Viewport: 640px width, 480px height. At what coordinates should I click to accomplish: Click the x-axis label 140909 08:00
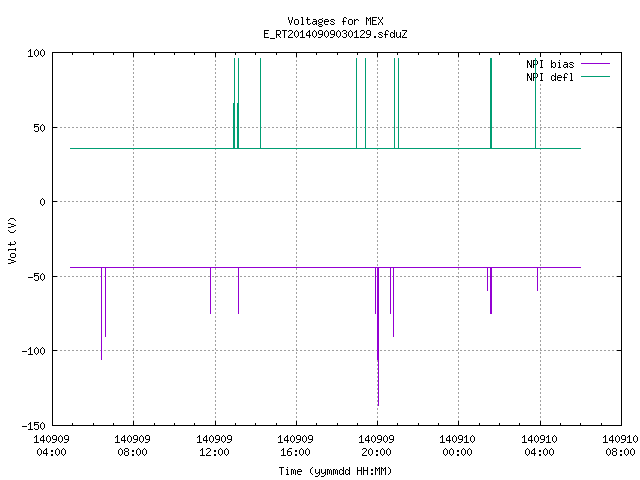click(x=132, y=446)
